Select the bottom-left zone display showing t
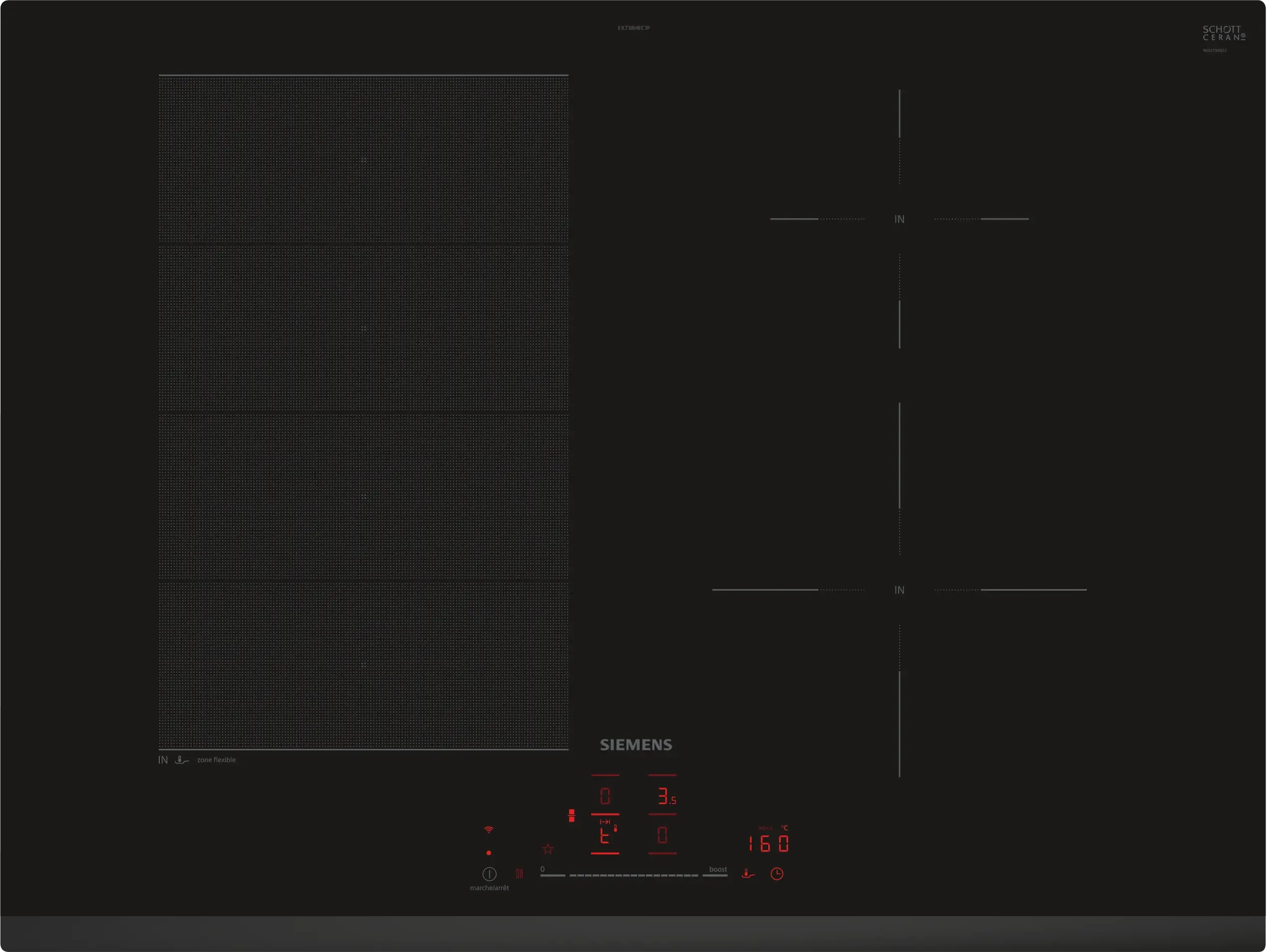Image resolution: width=1267 pixels, height=952 pixels. (605, 835)
